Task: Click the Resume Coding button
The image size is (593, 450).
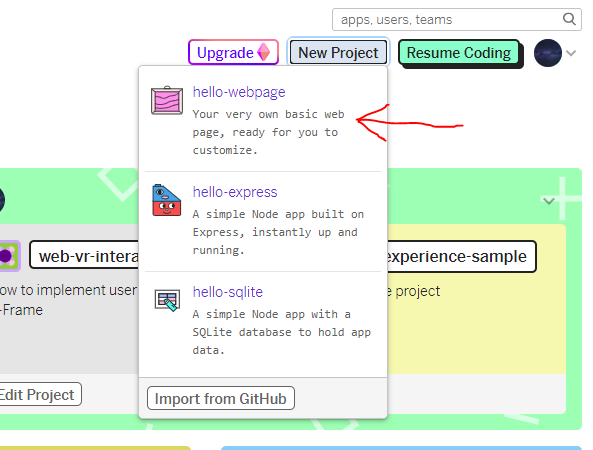Action: (x=459, y=53)
